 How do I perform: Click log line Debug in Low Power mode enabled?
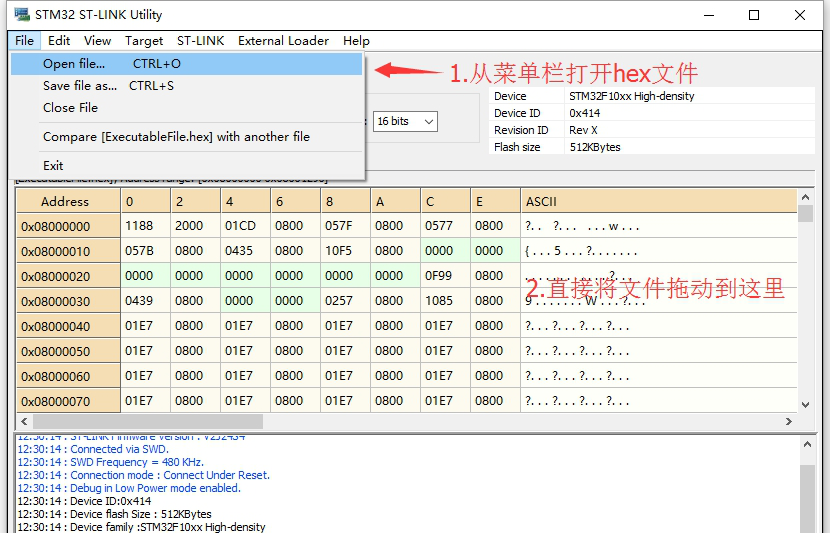129,488
